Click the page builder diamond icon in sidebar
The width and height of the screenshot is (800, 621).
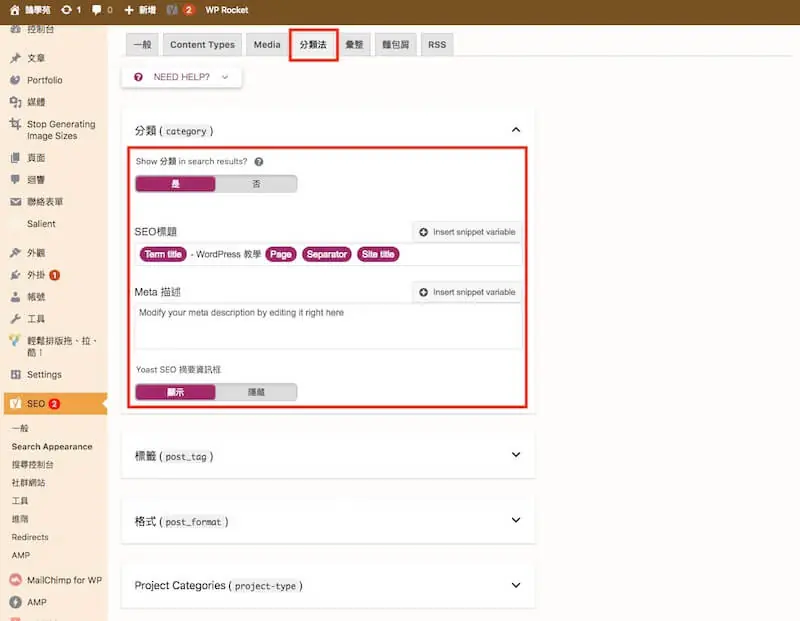[15, 340]
